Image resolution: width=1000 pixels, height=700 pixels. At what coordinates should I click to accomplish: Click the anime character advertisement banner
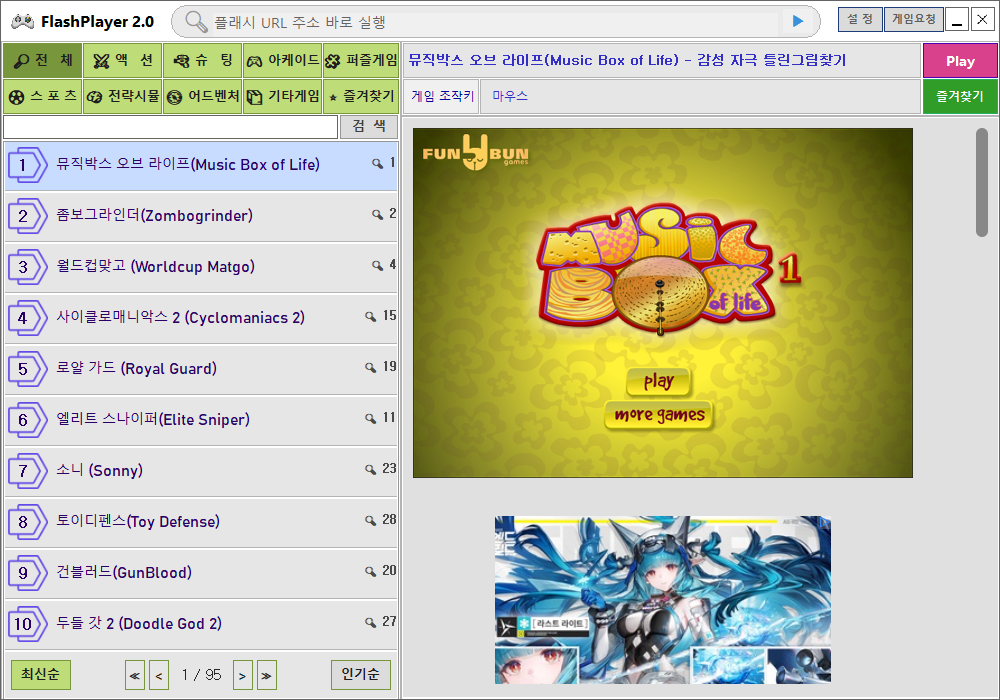click(x=663, y=600)
